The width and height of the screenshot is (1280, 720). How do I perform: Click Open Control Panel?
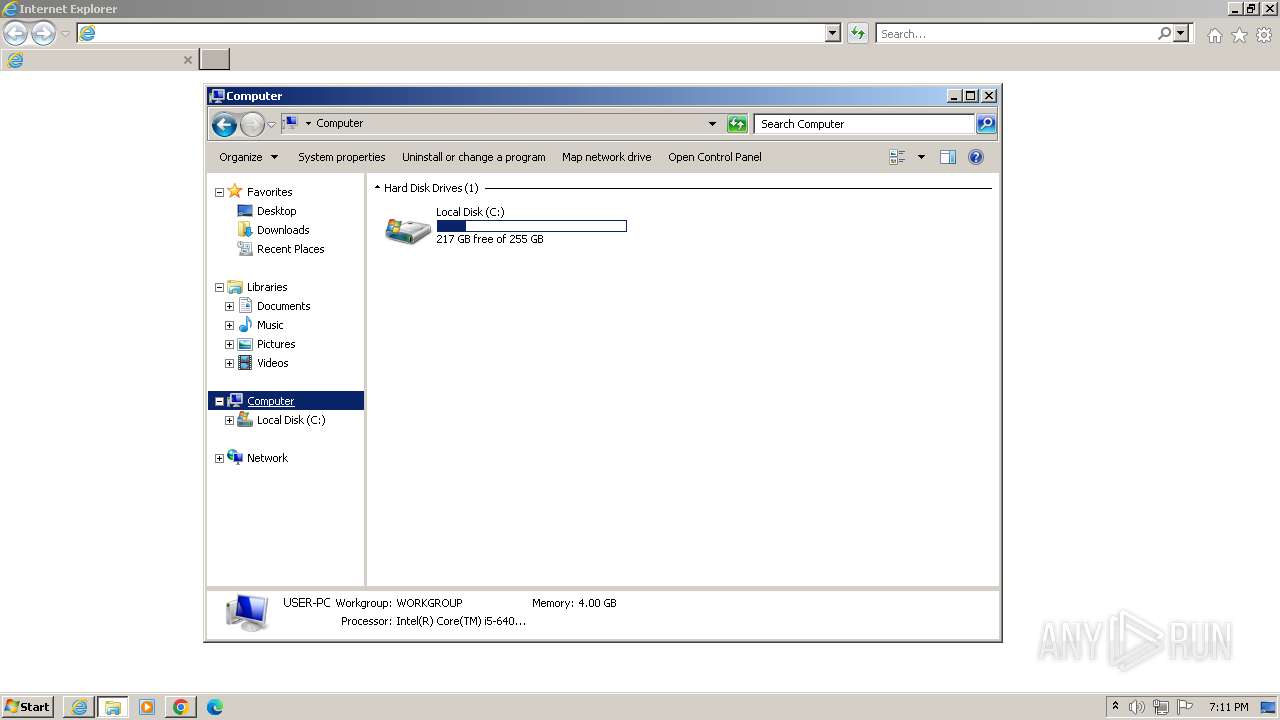715,157
